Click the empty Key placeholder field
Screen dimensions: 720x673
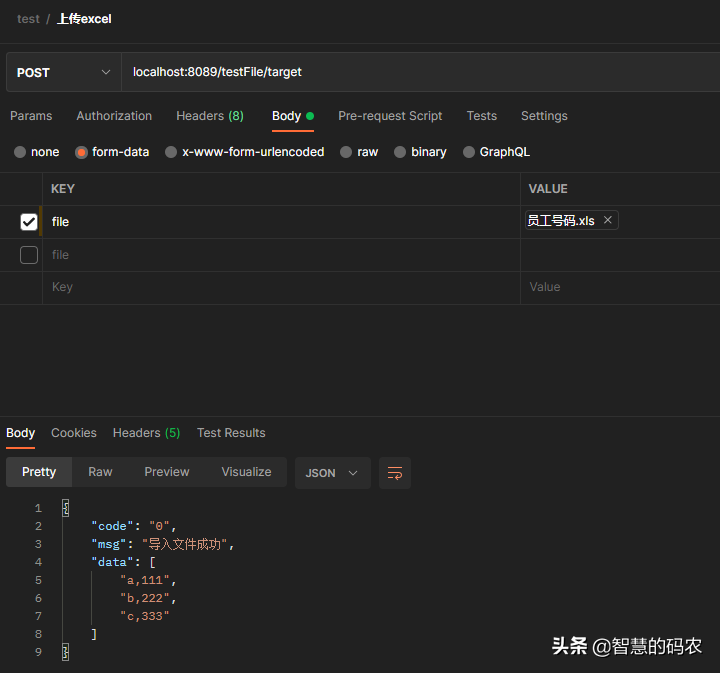[281, 287]
